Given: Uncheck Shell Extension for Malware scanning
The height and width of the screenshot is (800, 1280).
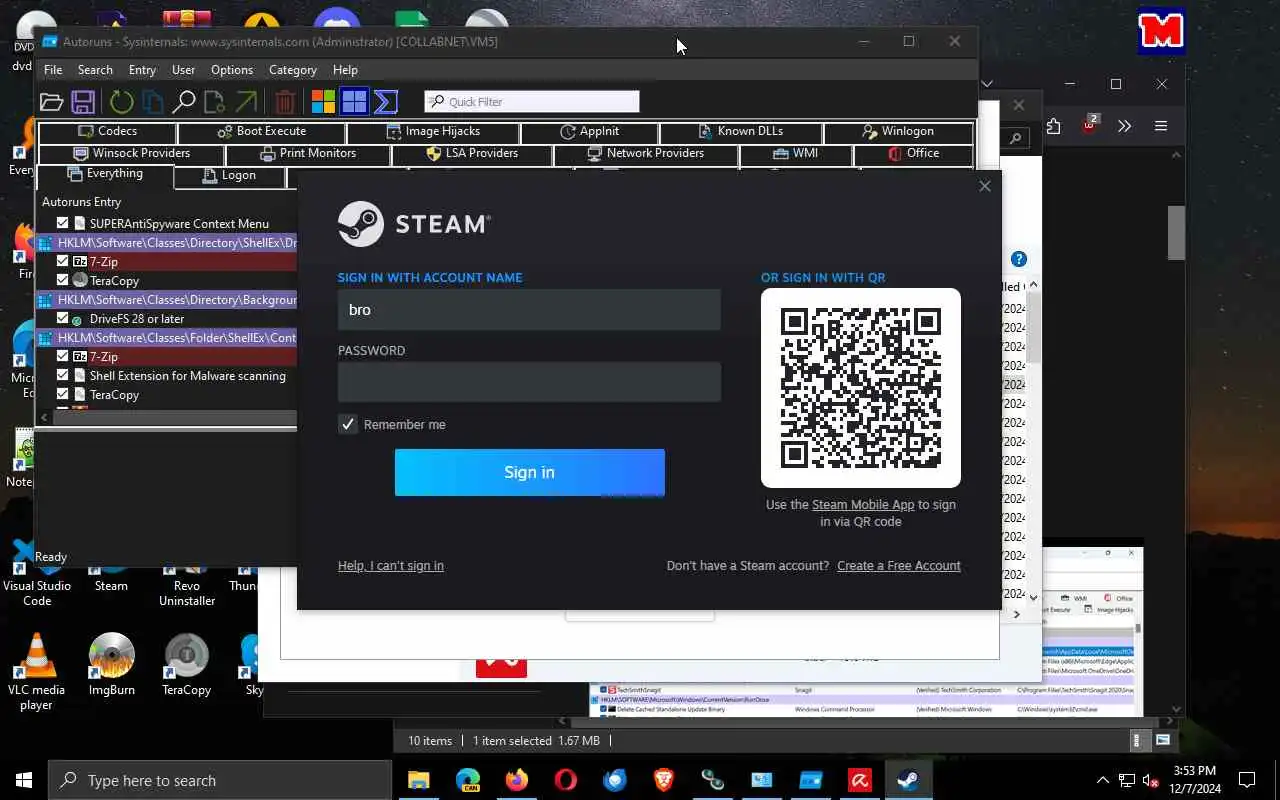Looking at the screenshot, I should (63, 375).
